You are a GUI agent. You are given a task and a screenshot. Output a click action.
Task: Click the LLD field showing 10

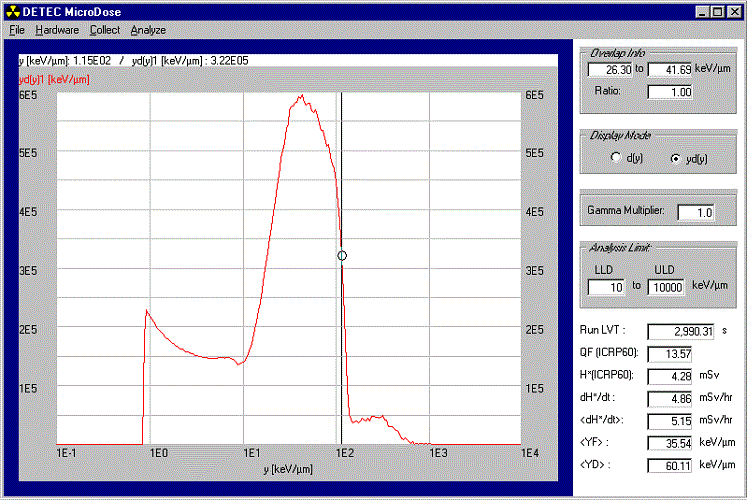(606, 287)
